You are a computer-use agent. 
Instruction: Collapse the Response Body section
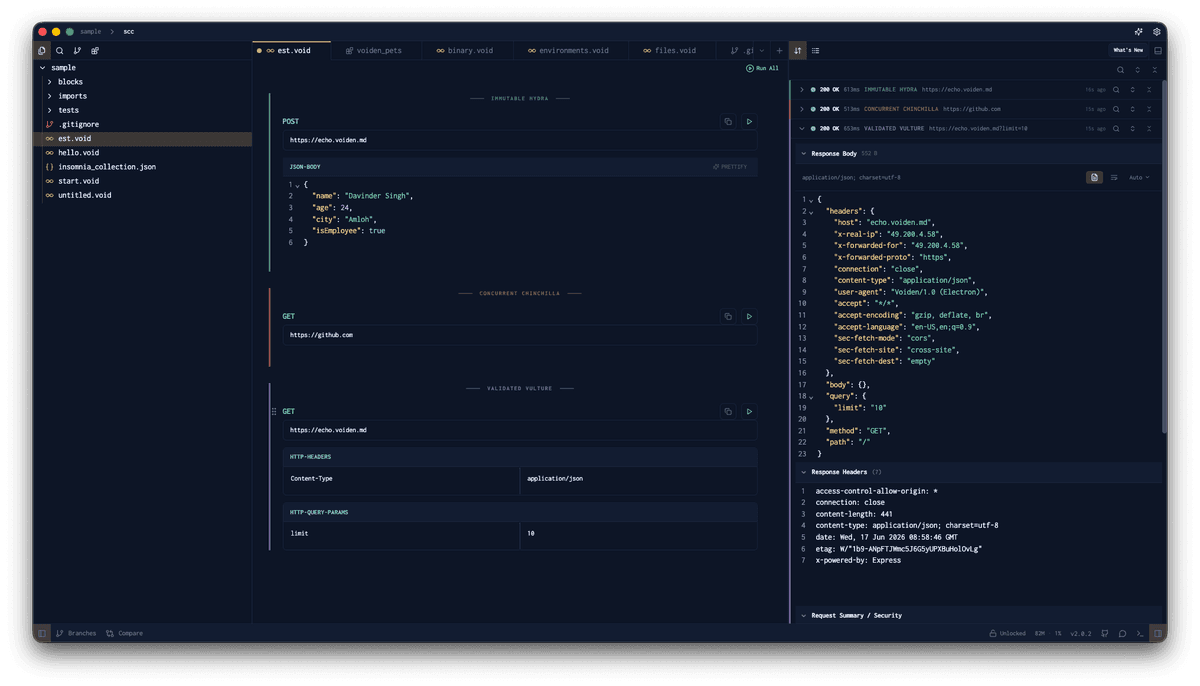[x=803, y=154]
